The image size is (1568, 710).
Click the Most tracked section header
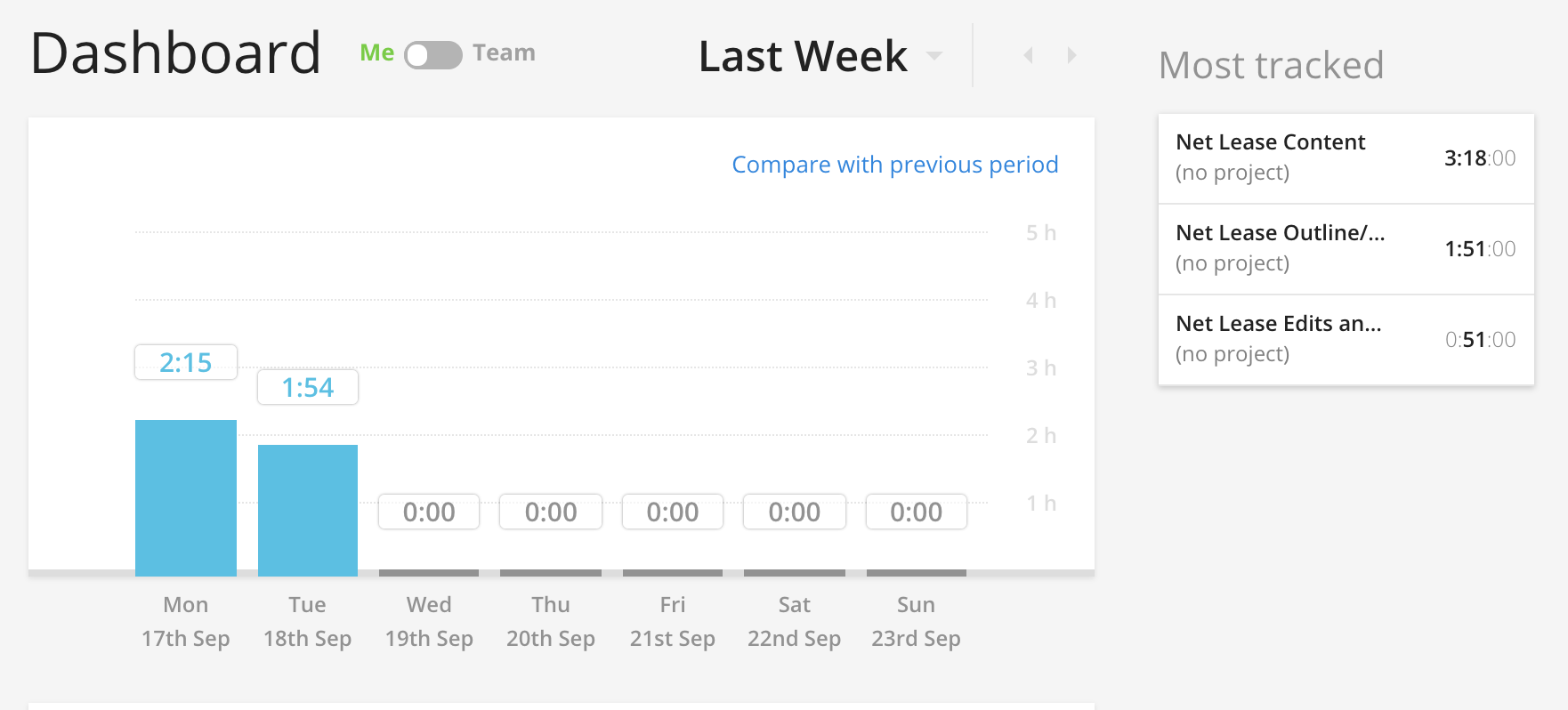[1271, 65]
